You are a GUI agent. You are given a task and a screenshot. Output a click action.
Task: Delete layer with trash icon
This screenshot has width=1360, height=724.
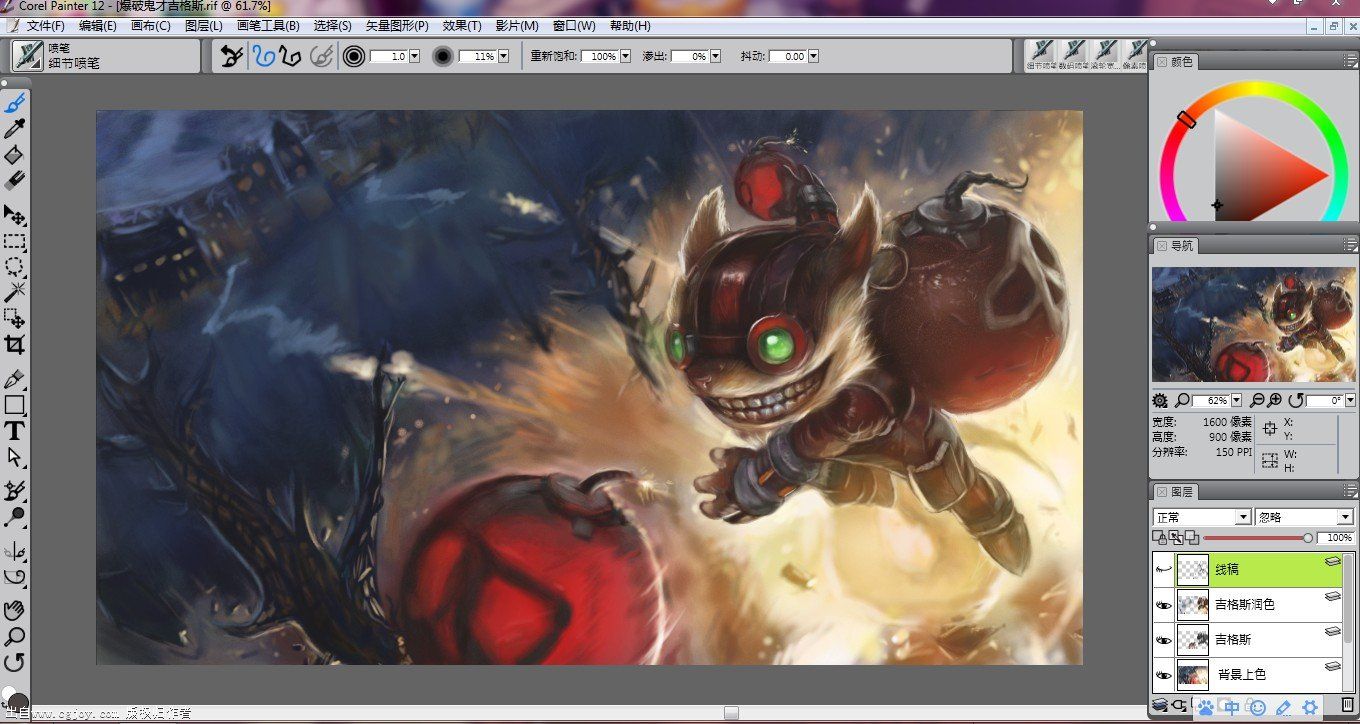tap(1346, 705)
